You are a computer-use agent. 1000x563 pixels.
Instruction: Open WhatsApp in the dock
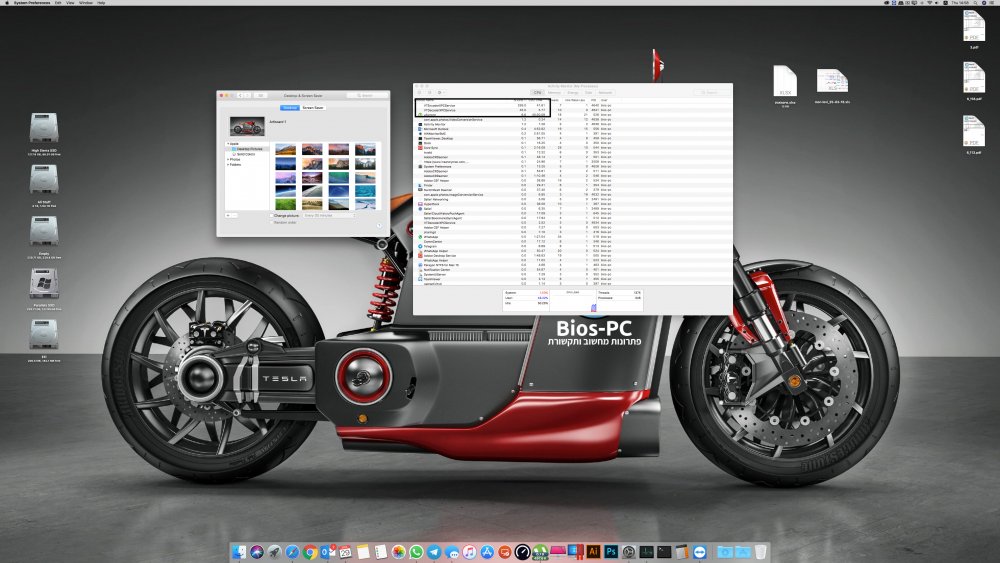(x=416, y=552)
